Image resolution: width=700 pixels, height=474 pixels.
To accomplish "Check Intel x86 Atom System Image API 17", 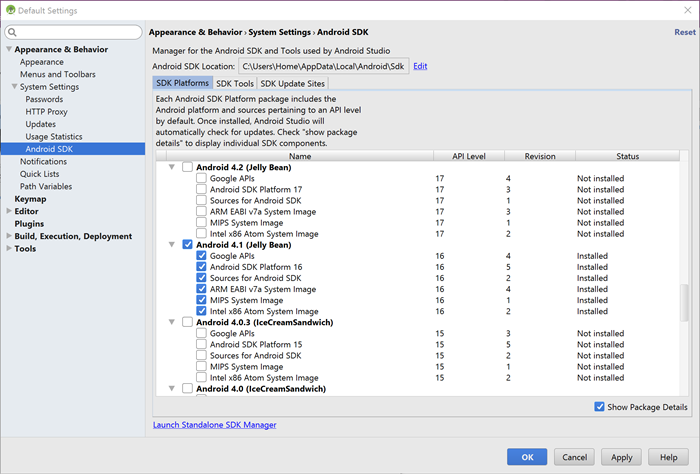I will coord(201,233).
